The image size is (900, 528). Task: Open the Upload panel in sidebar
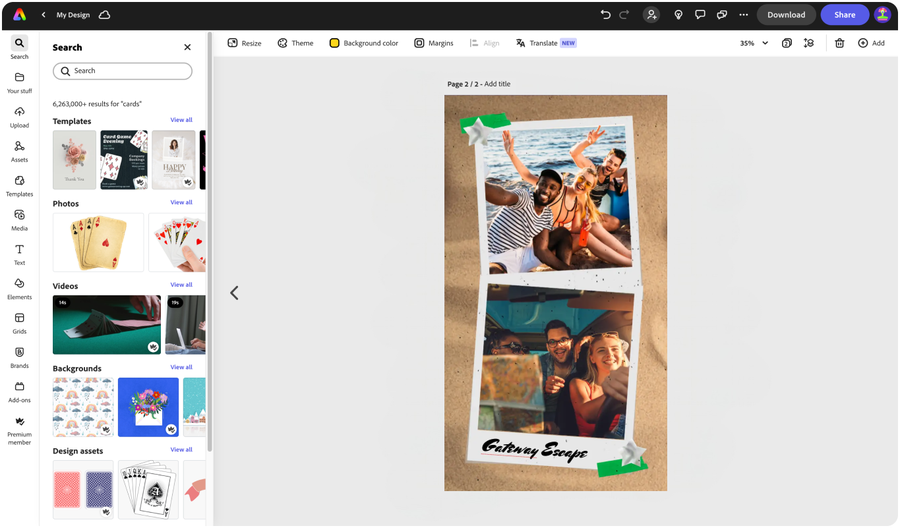[19, 117]
